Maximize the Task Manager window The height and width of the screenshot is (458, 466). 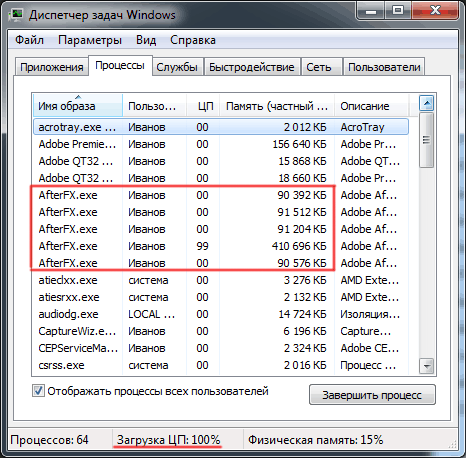coord(398,11)
